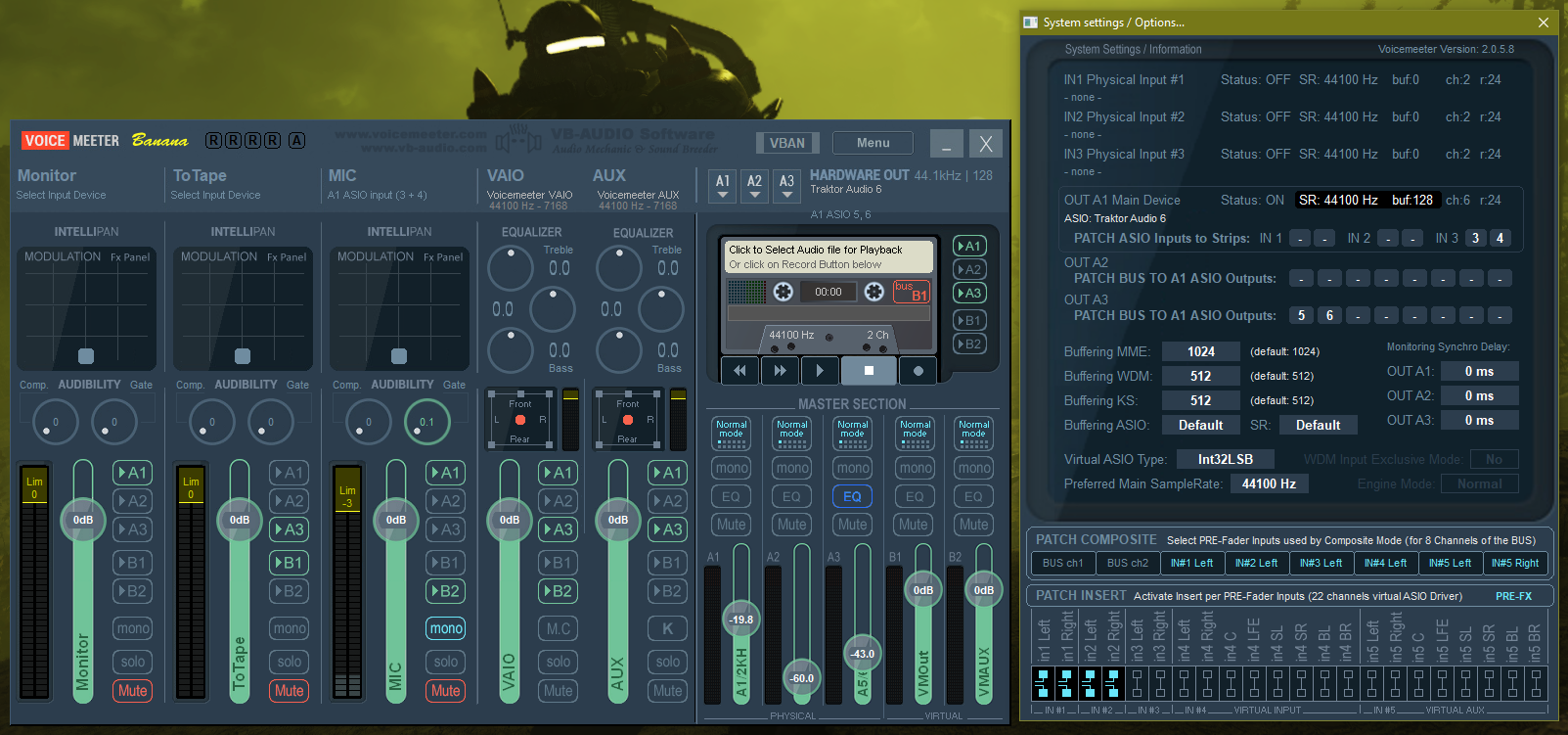
Task: Mute the A1 master bus
Action: point(731,525)
